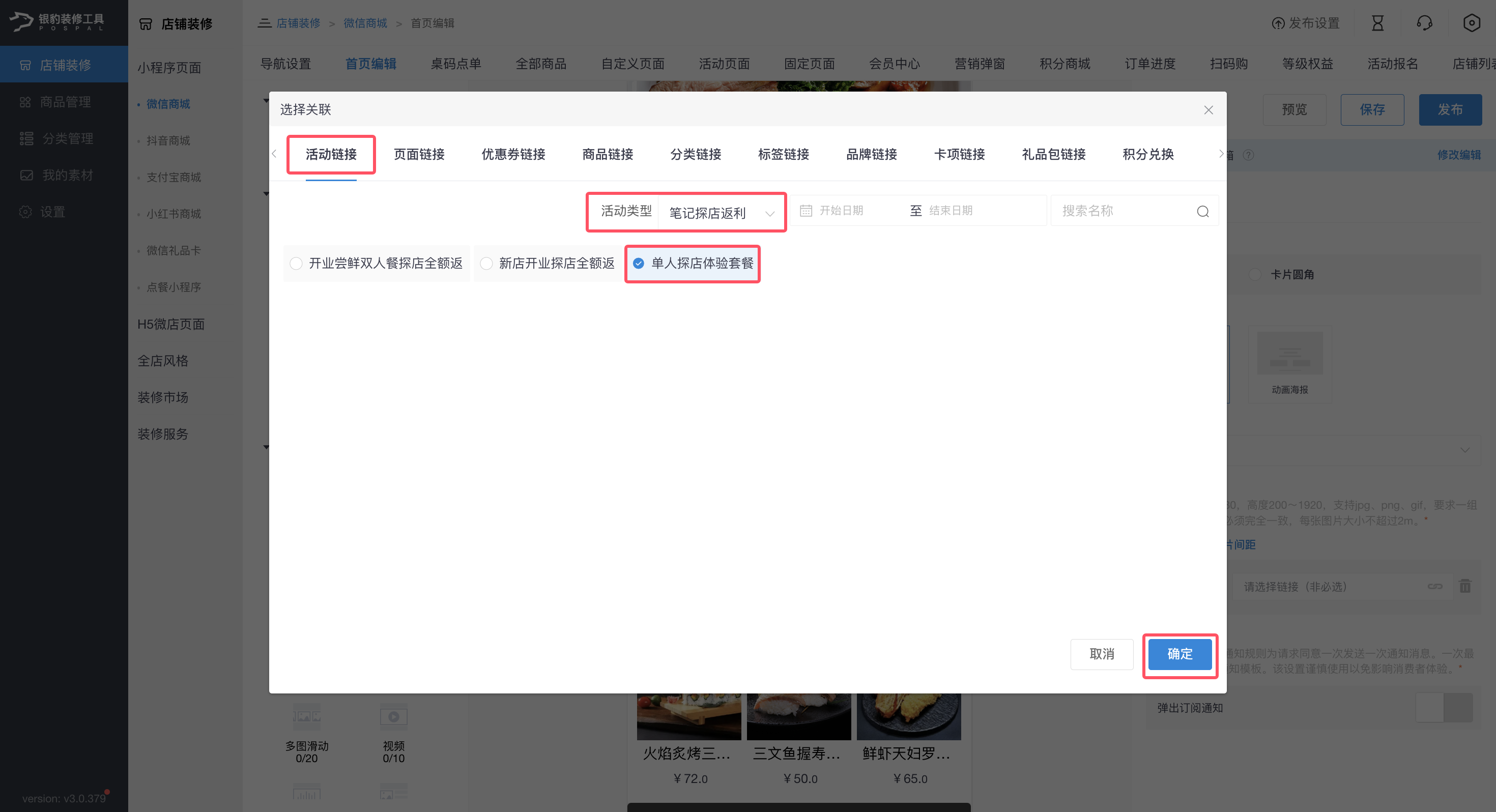Switch to 页面链接 tab
The width and height of the screenshot is (1496, 812).
419,154
